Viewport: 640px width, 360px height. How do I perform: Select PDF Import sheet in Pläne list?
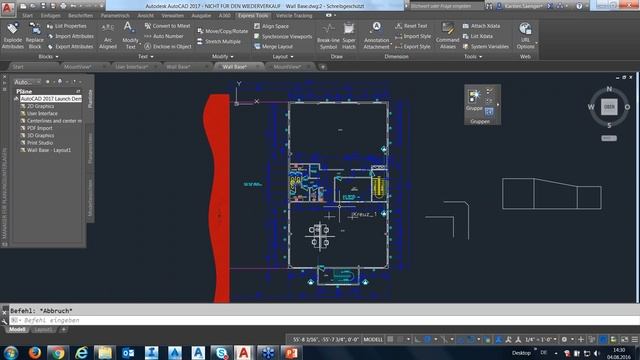coord(39,128)
